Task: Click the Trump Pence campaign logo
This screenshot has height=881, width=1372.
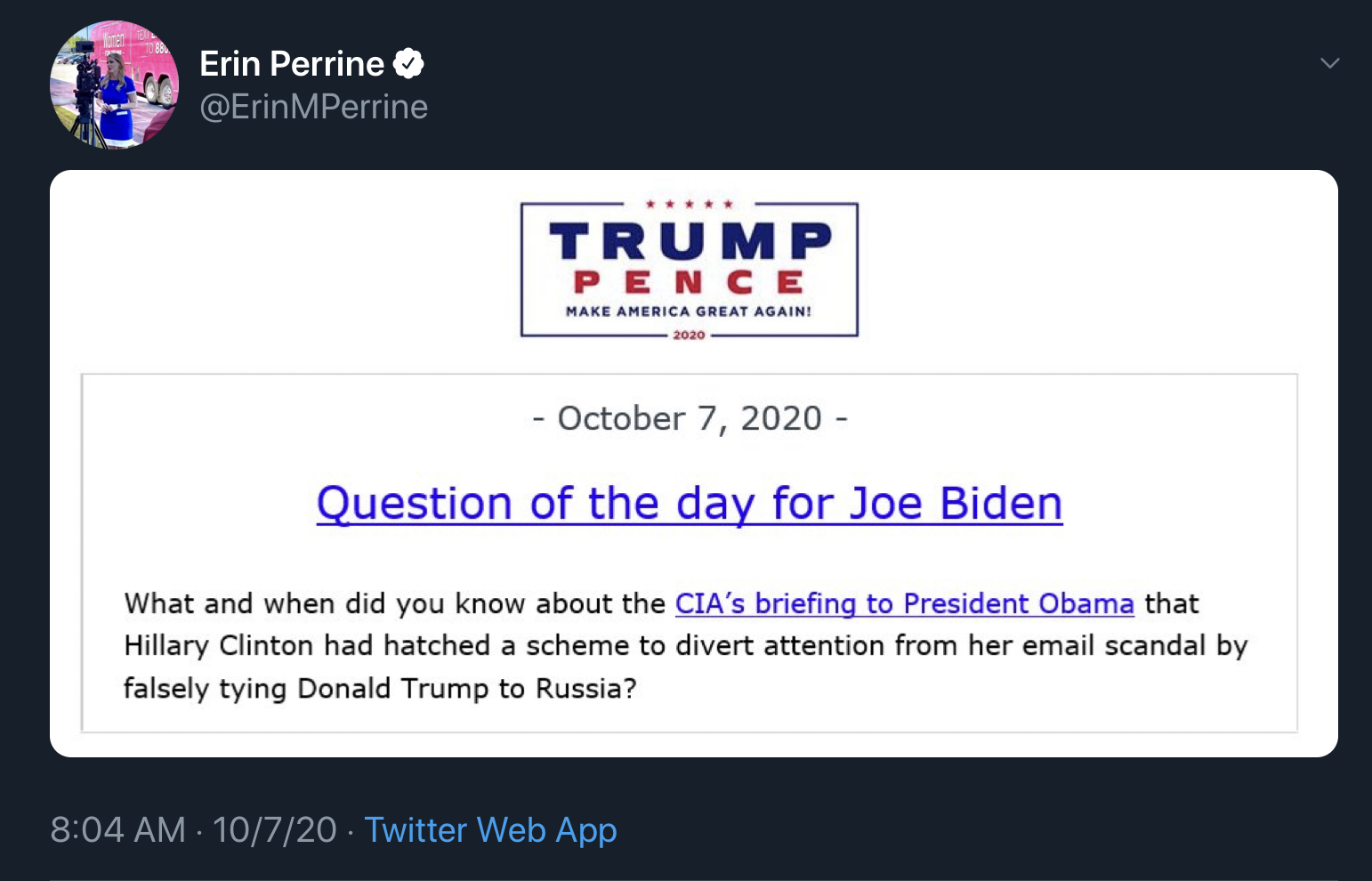Action: (x=690, y=270)
